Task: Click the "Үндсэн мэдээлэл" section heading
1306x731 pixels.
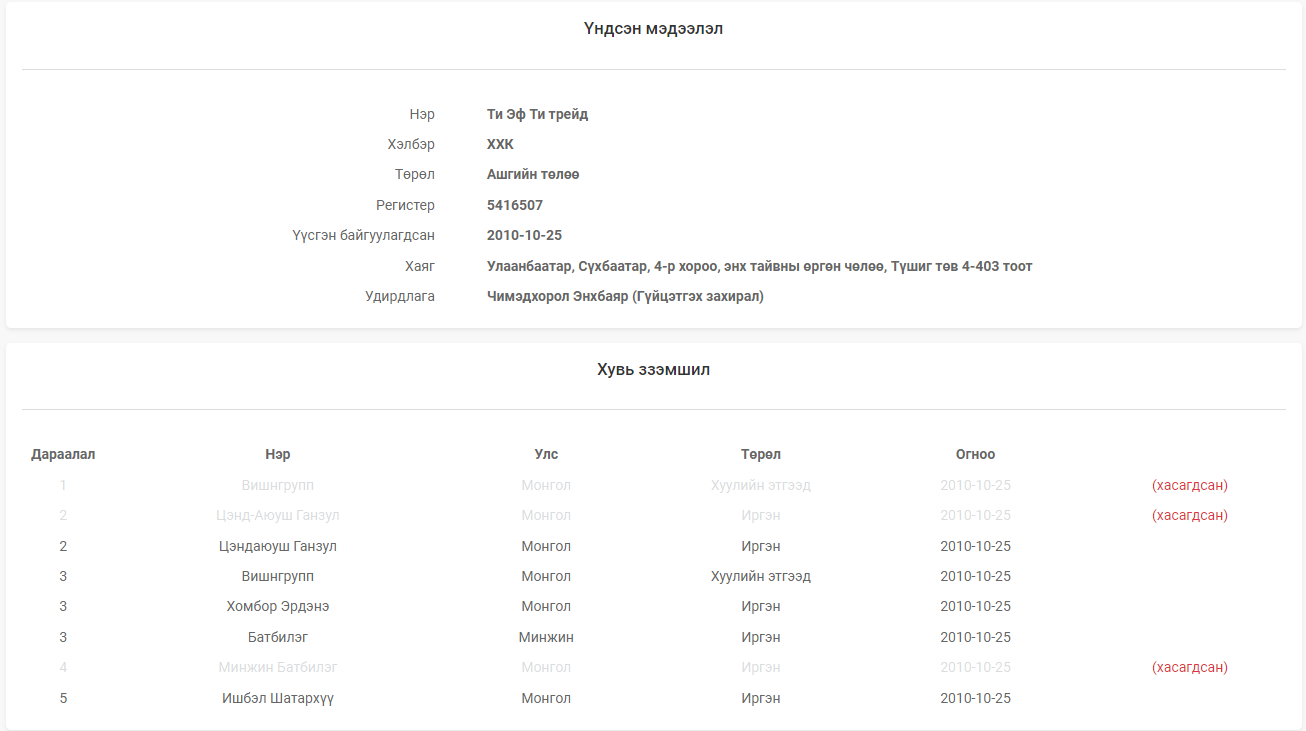Action: tap(653, 29)
